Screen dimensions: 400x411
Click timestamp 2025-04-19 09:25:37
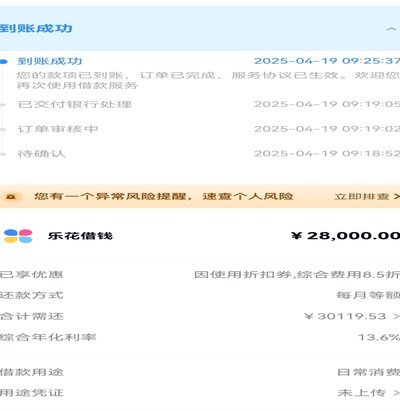pyautogui.click(x=327, y=61)
